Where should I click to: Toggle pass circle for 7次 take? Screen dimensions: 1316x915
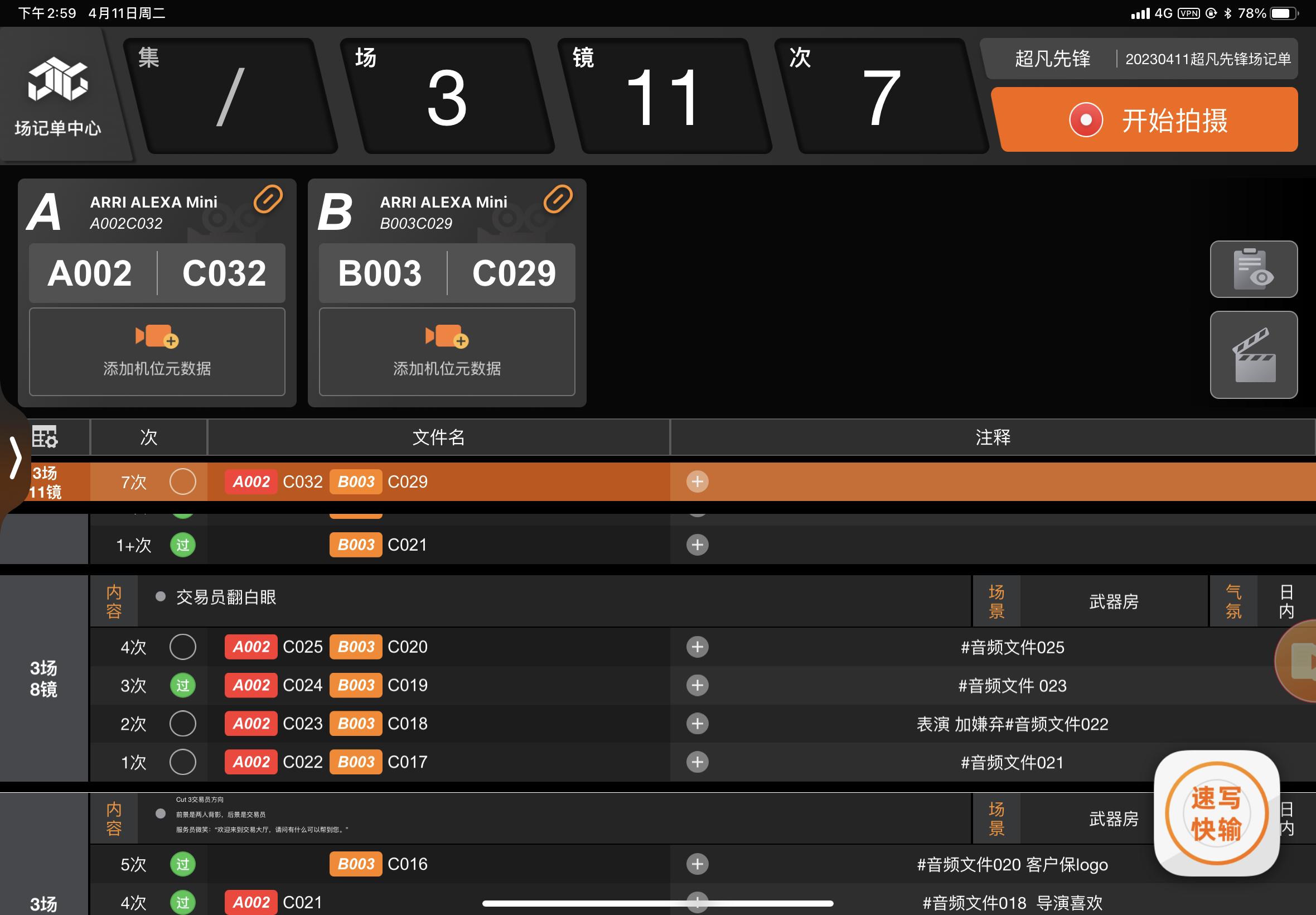[x=183, y=481]
